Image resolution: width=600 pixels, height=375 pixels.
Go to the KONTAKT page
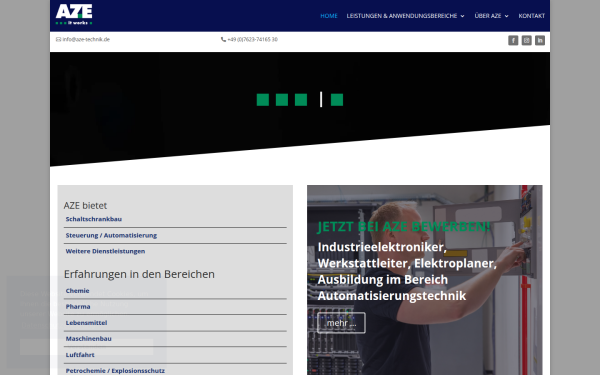pos(532,16)
